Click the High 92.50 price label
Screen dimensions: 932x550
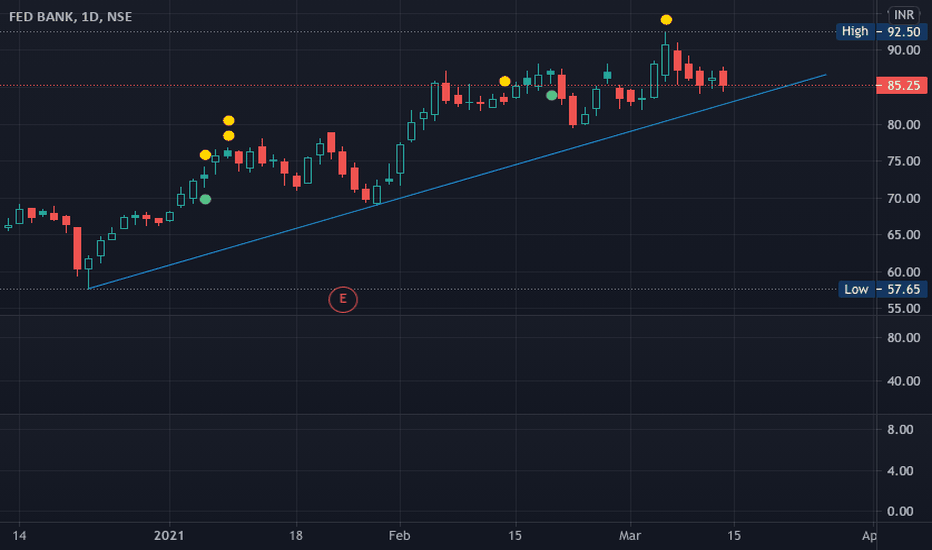[x=881, y=32]
